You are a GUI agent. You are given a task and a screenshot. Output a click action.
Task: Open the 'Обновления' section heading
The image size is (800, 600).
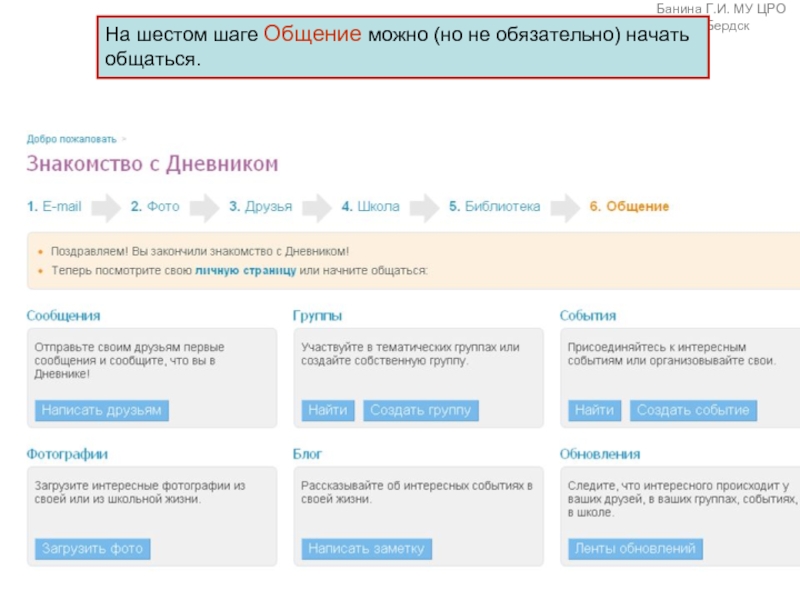click(x=600, y=454)
